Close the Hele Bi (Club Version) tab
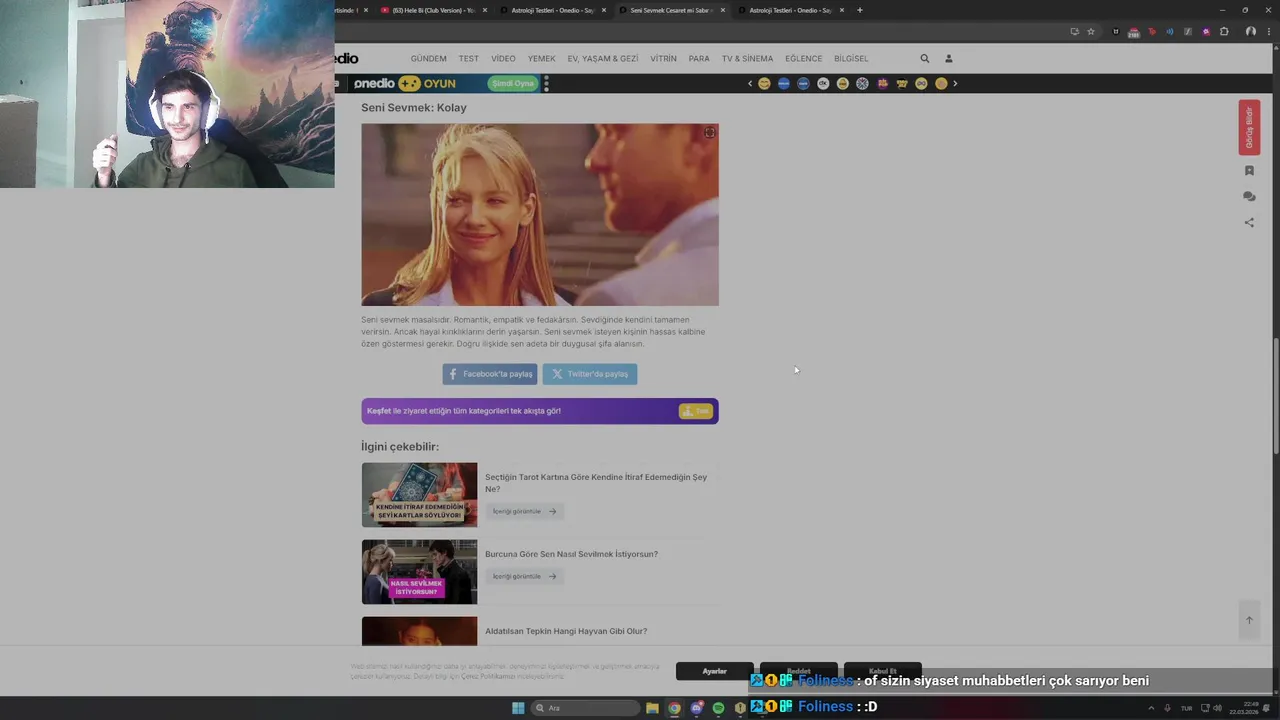Viewport: 1280px width, 720px height. tap(485, 10)
